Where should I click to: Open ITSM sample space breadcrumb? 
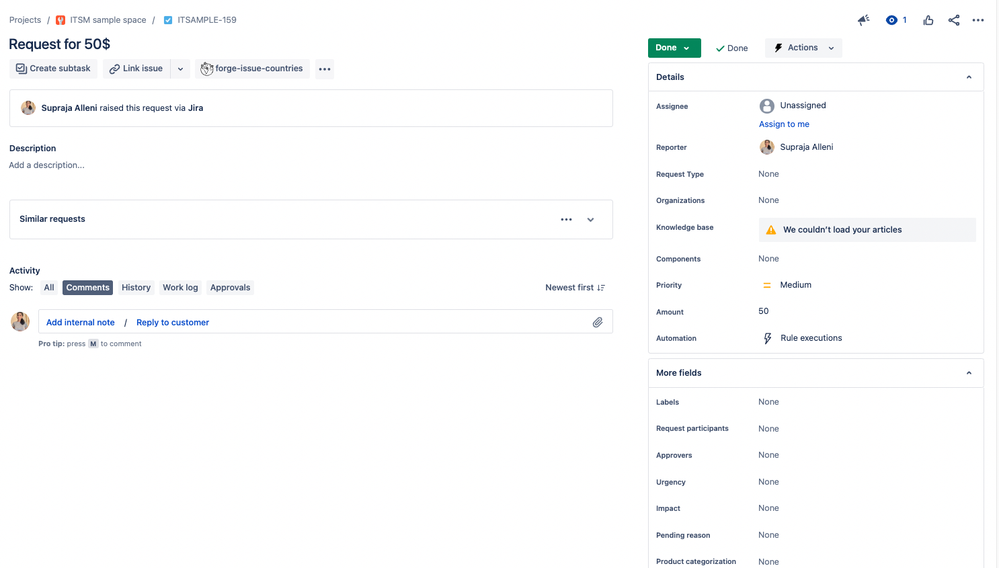click(x=108, y=20)
